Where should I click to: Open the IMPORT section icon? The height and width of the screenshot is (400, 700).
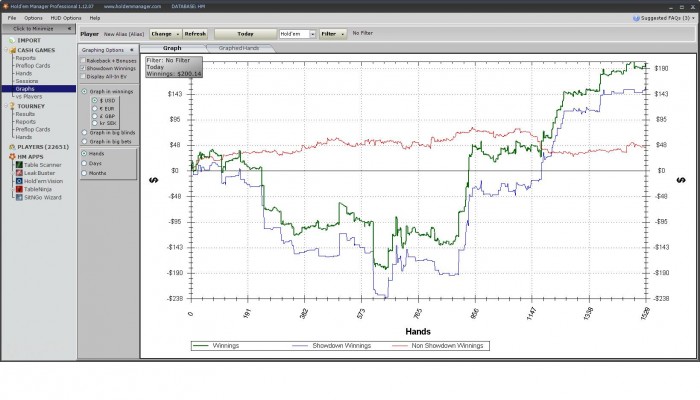pos(12,40)
